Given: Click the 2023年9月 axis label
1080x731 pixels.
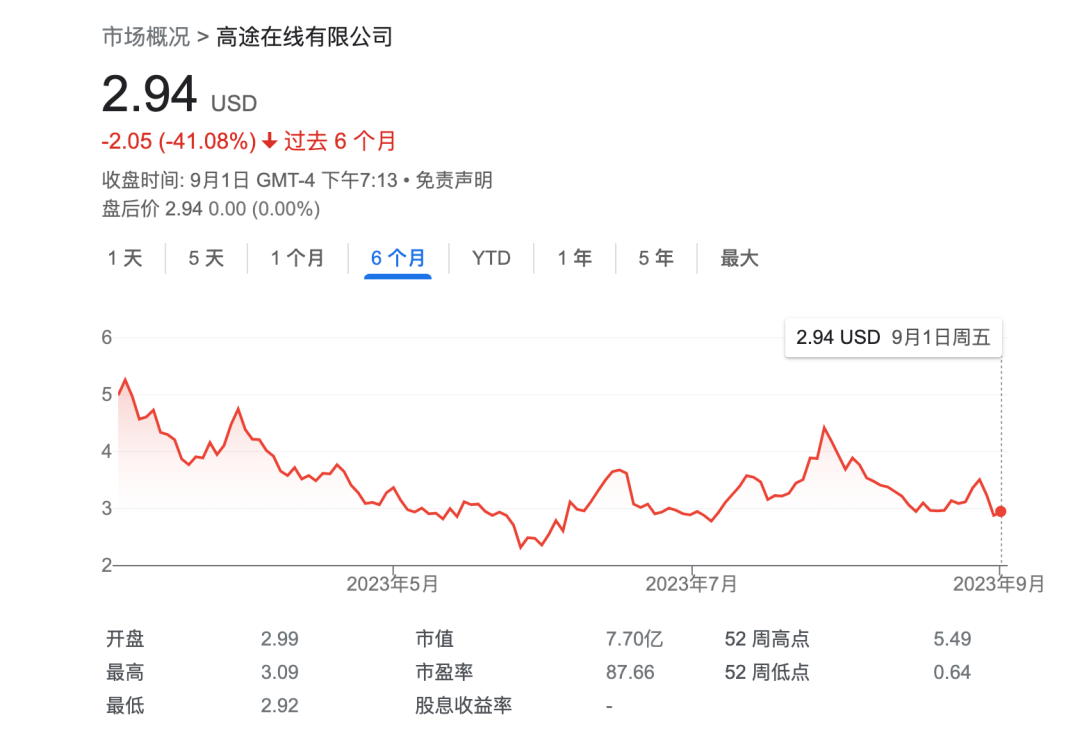Looking at the screenshot, I should point(999,584).
